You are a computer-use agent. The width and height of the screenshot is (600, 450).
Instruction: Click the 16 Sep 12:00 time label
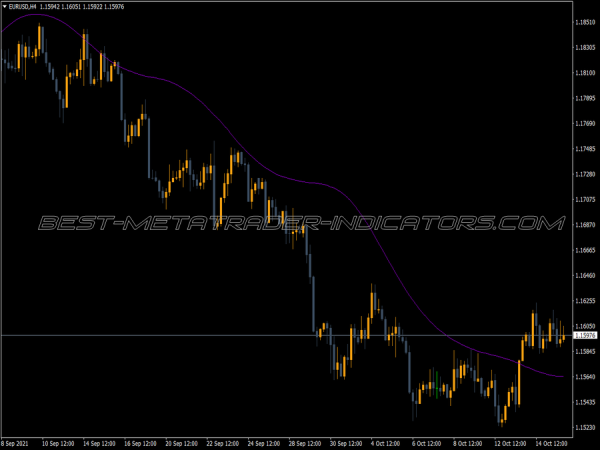coord(140,443)
